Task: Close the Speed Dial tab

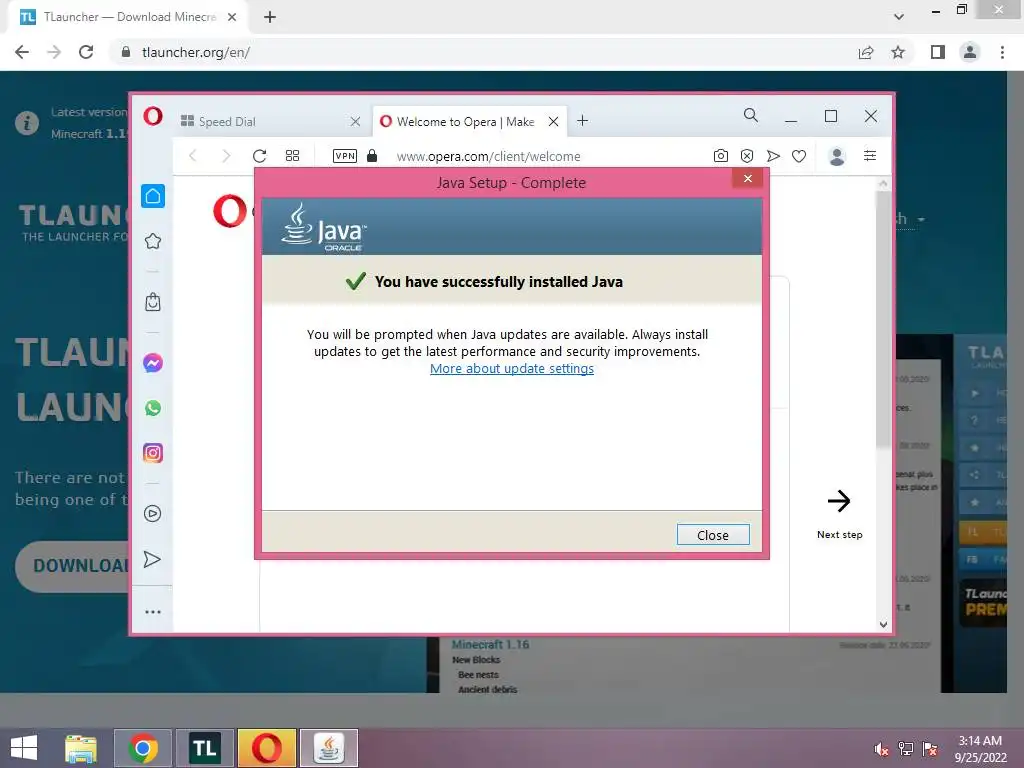Action: [355, 121]
